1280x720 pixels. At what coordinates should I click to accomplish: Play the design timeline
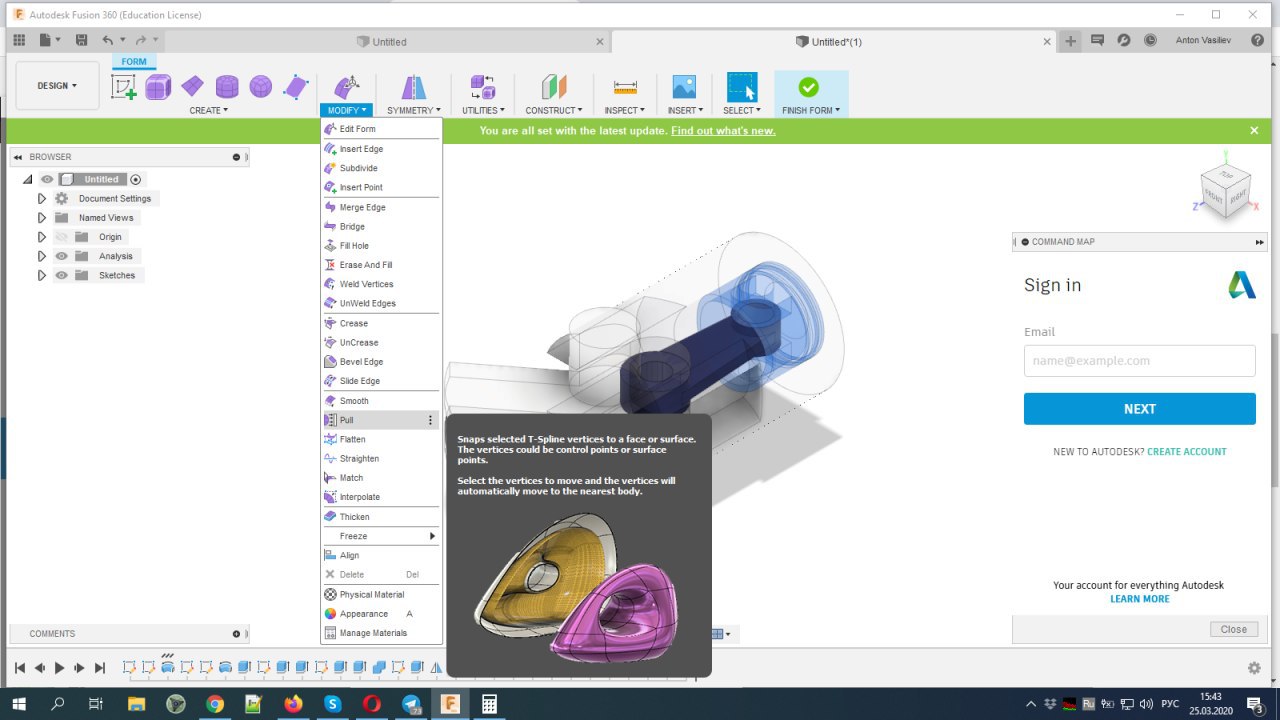click(x=59, y=668)
